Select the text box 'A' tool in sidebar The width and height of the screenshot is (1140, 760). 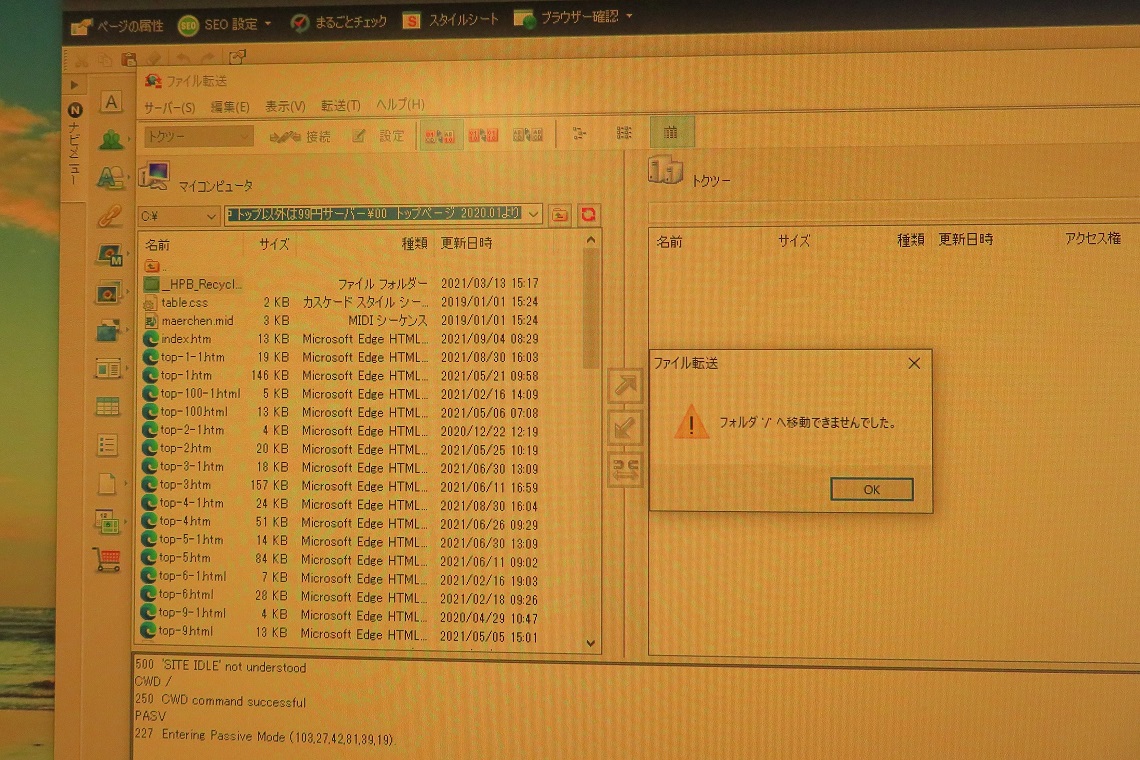click(111, 102)
